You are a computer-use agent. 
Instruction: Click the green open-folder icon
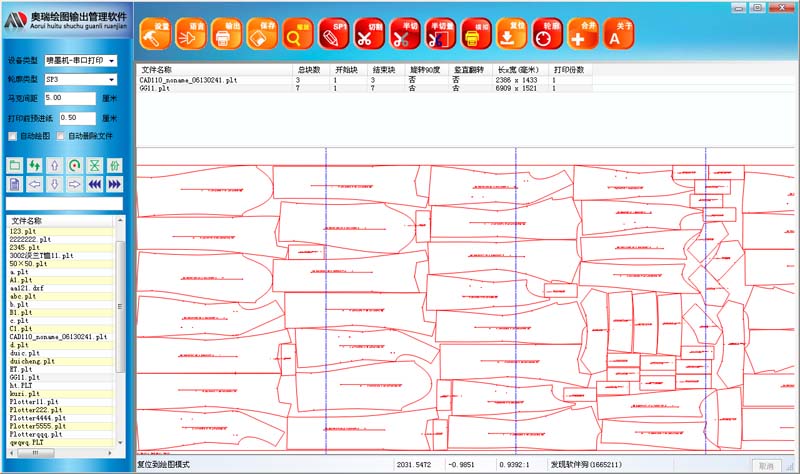(15, 165)
